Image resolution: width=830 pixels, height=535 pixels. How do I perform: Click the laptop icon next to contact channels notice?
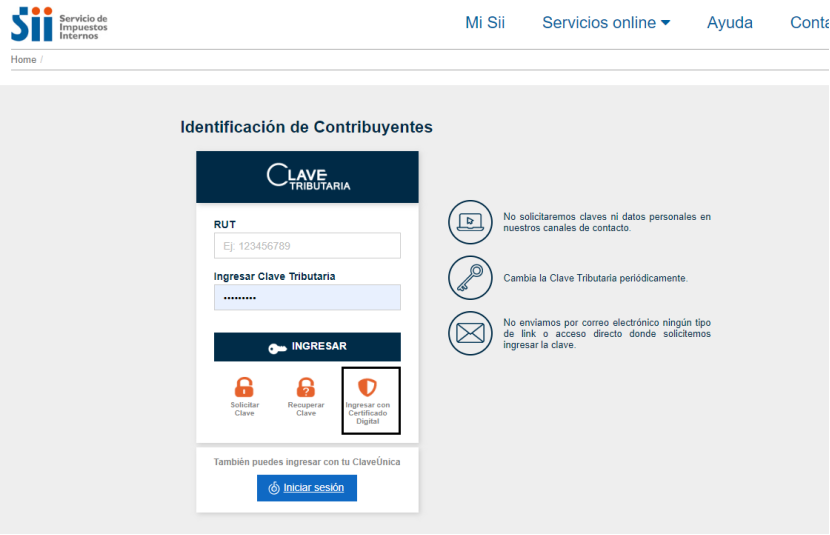click(x=470, y=222)
